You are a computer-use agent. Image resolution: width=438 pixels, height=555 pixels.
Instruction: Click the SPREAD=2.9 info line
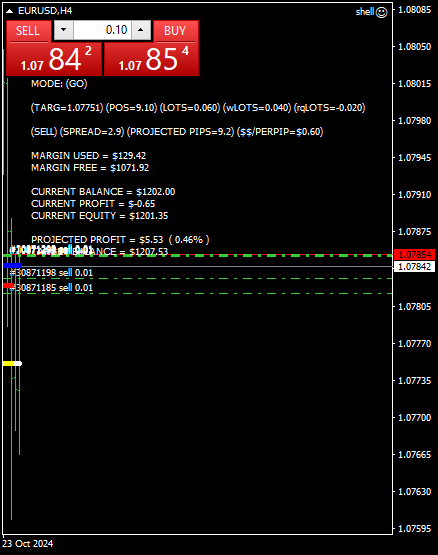pyautogui.click(x=177, y=132)
